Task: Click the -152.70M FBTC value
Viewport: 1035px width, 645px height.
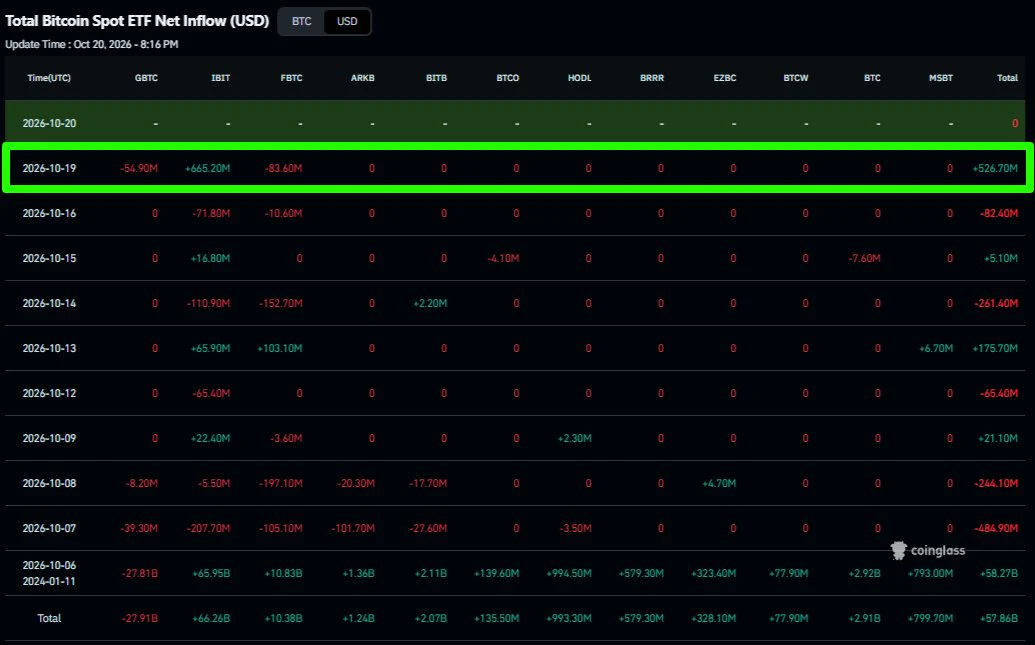Action: click(281, 303)
